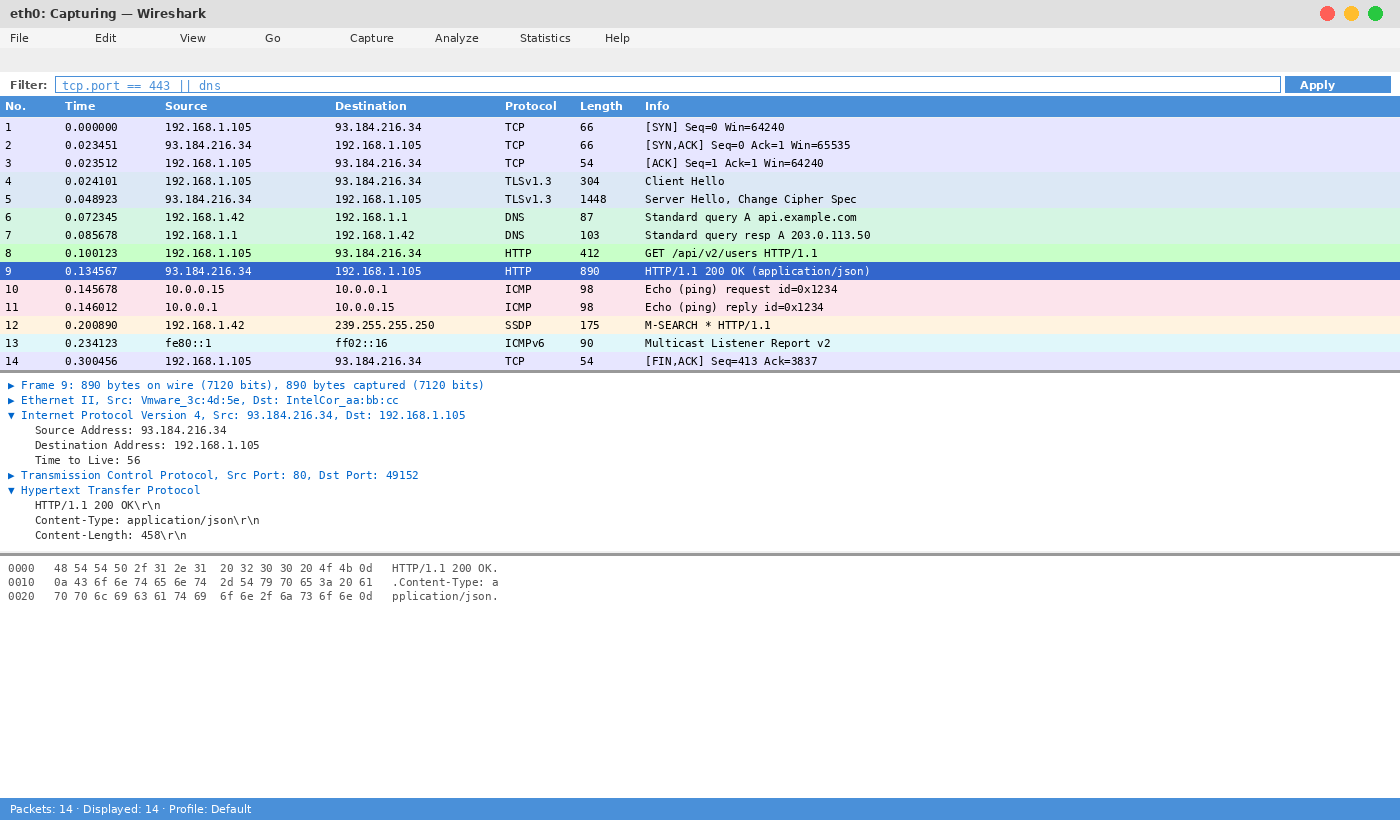Click hex dump line at offset 0010
1400x820 pixels.
[253, 582]
